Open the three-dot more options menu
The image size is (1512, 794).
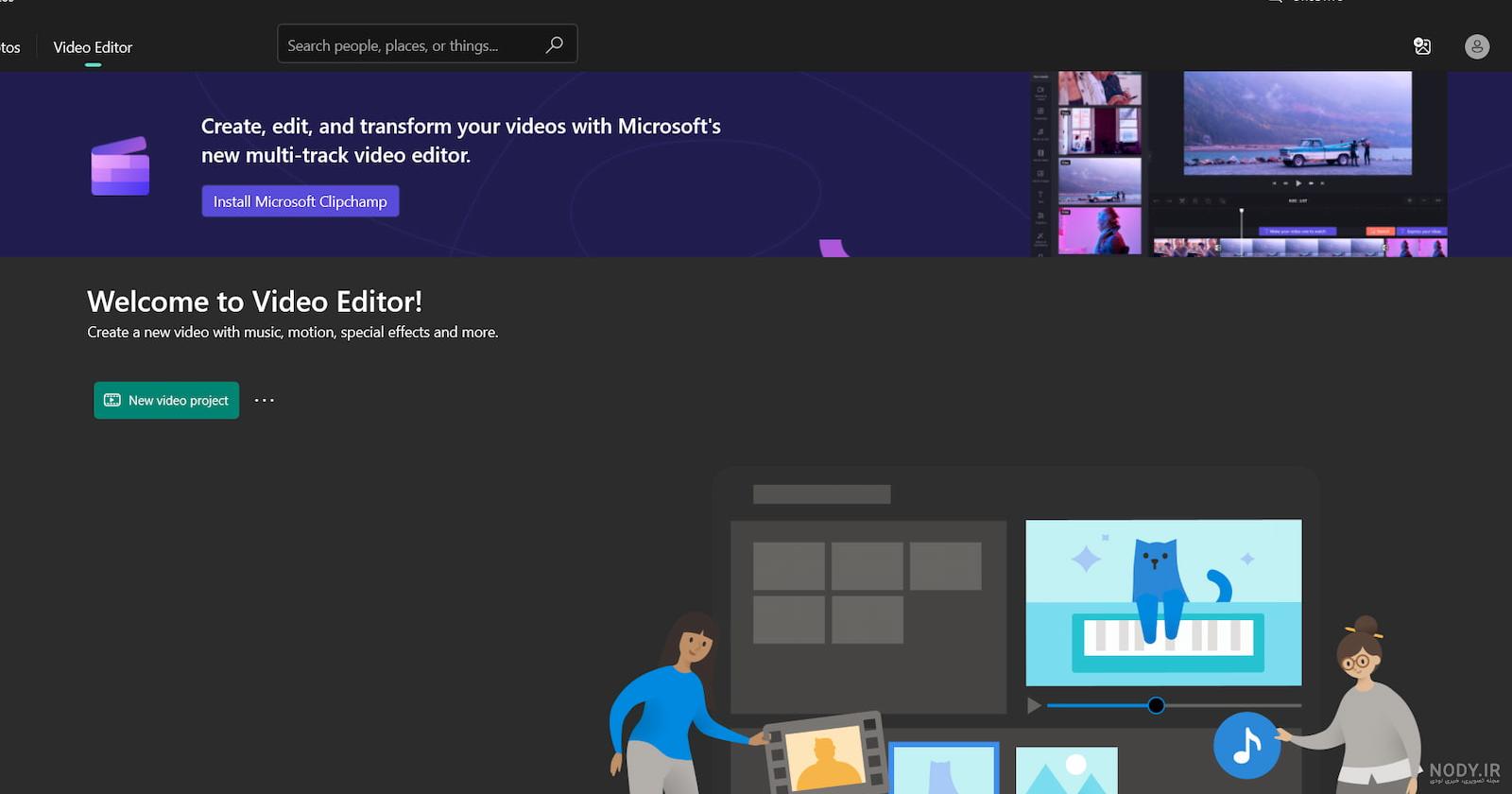click(265, 400)
